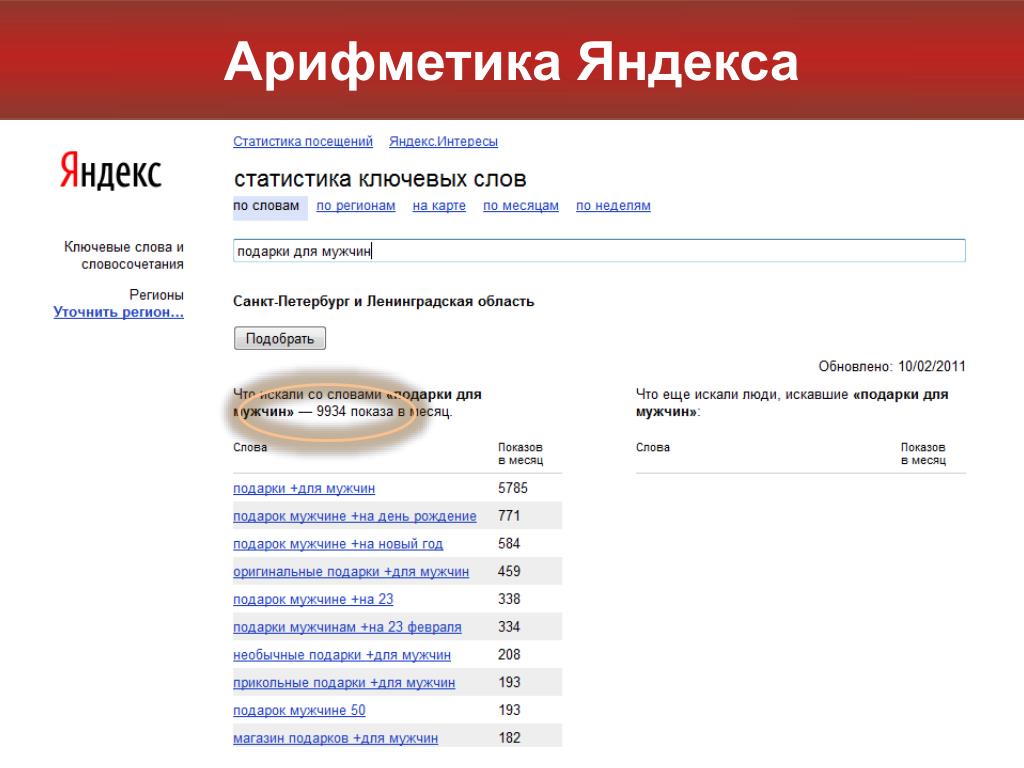Select the по словам tab
1024x768 pixels.
pyautogui.click(x=266, y=206)
